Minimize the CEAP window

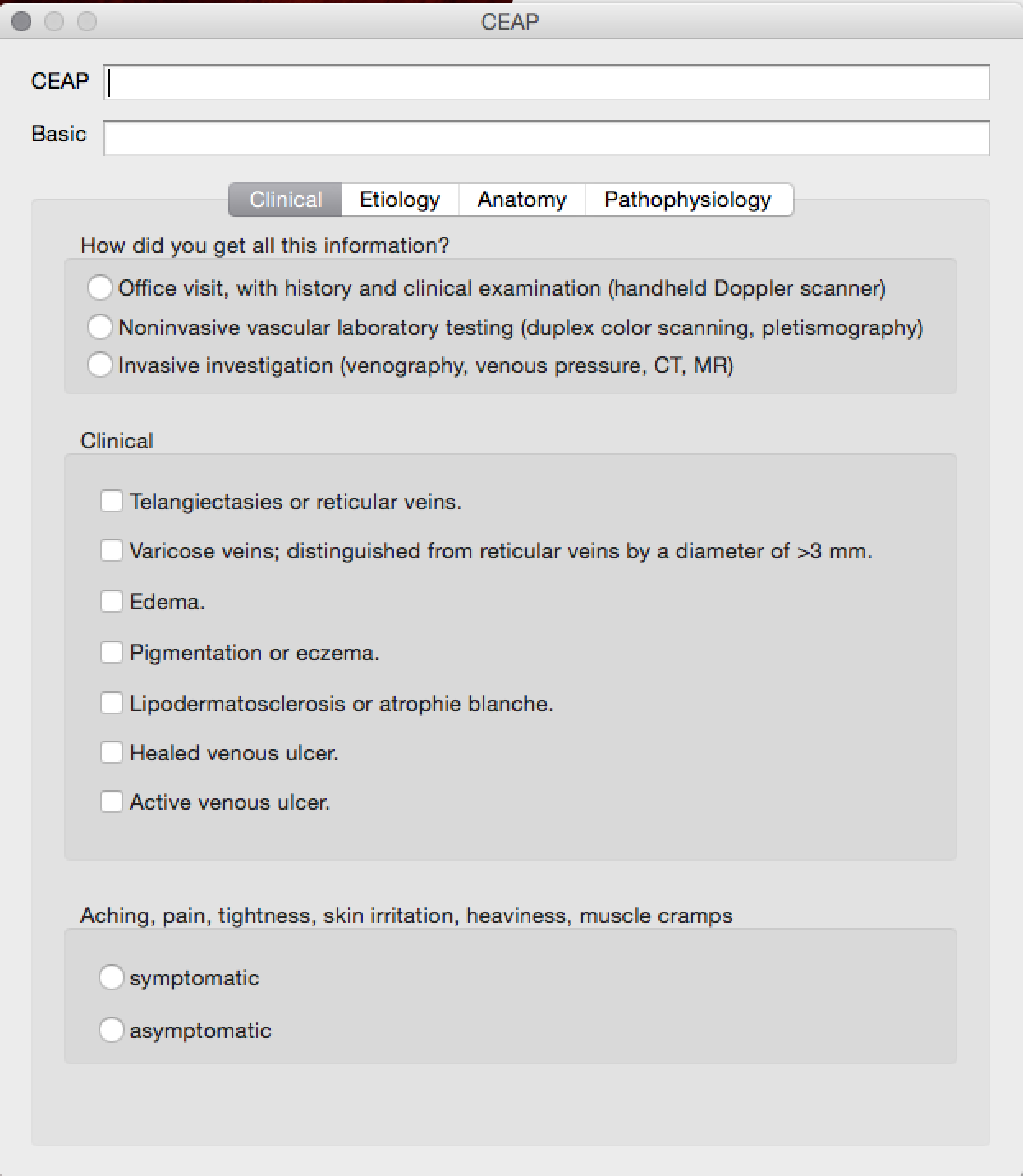[x=56, y=22]
